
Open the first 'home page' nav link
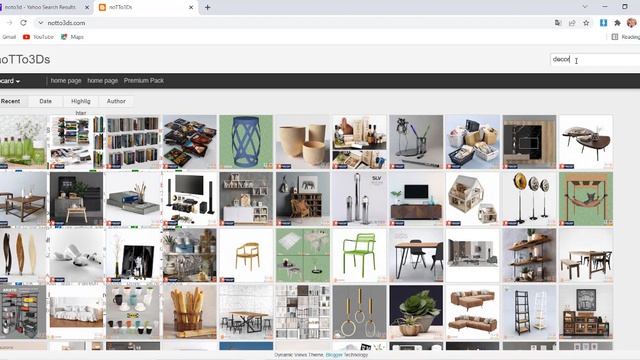click(x=66, y=81)
